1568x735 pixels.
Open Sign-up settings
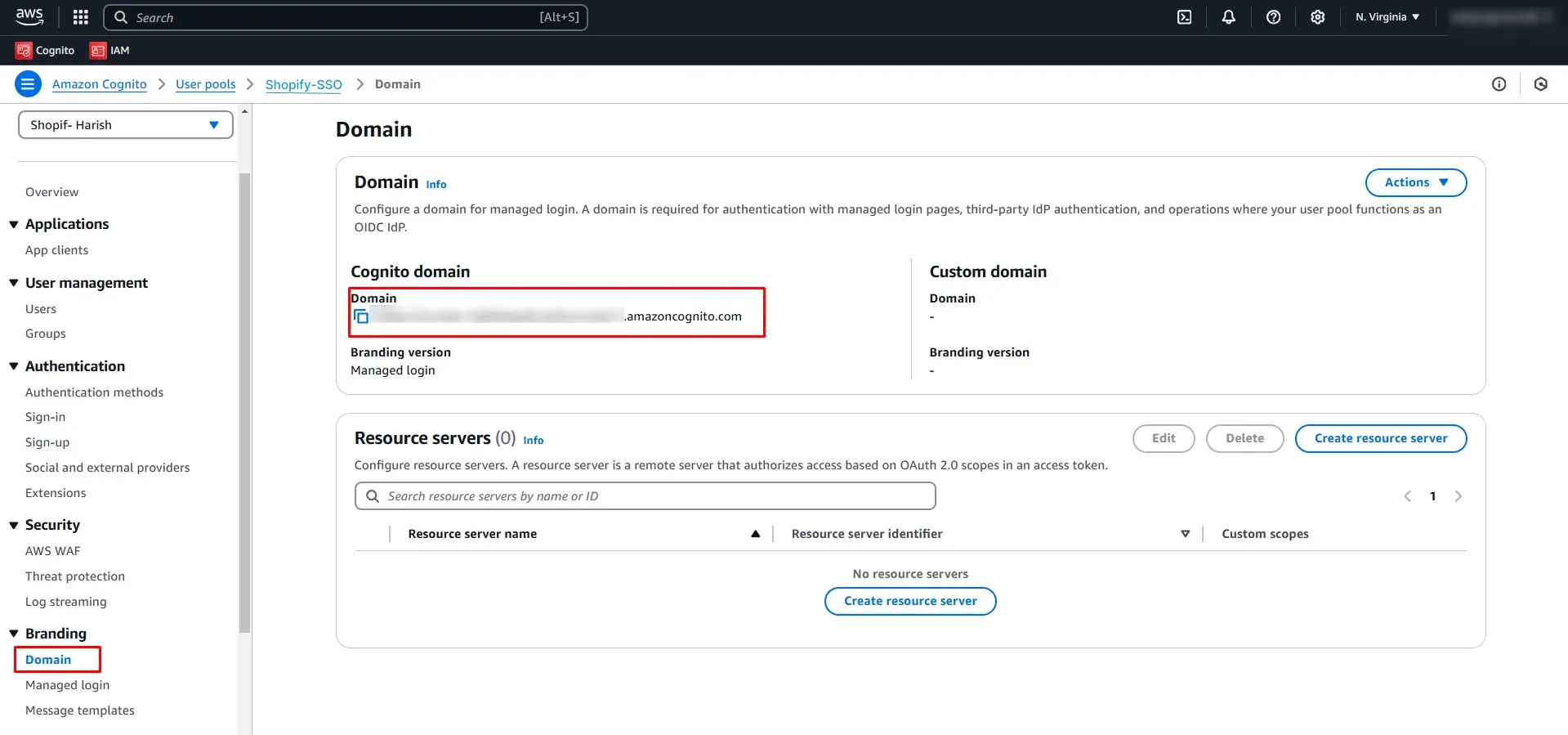pos(47,442)
